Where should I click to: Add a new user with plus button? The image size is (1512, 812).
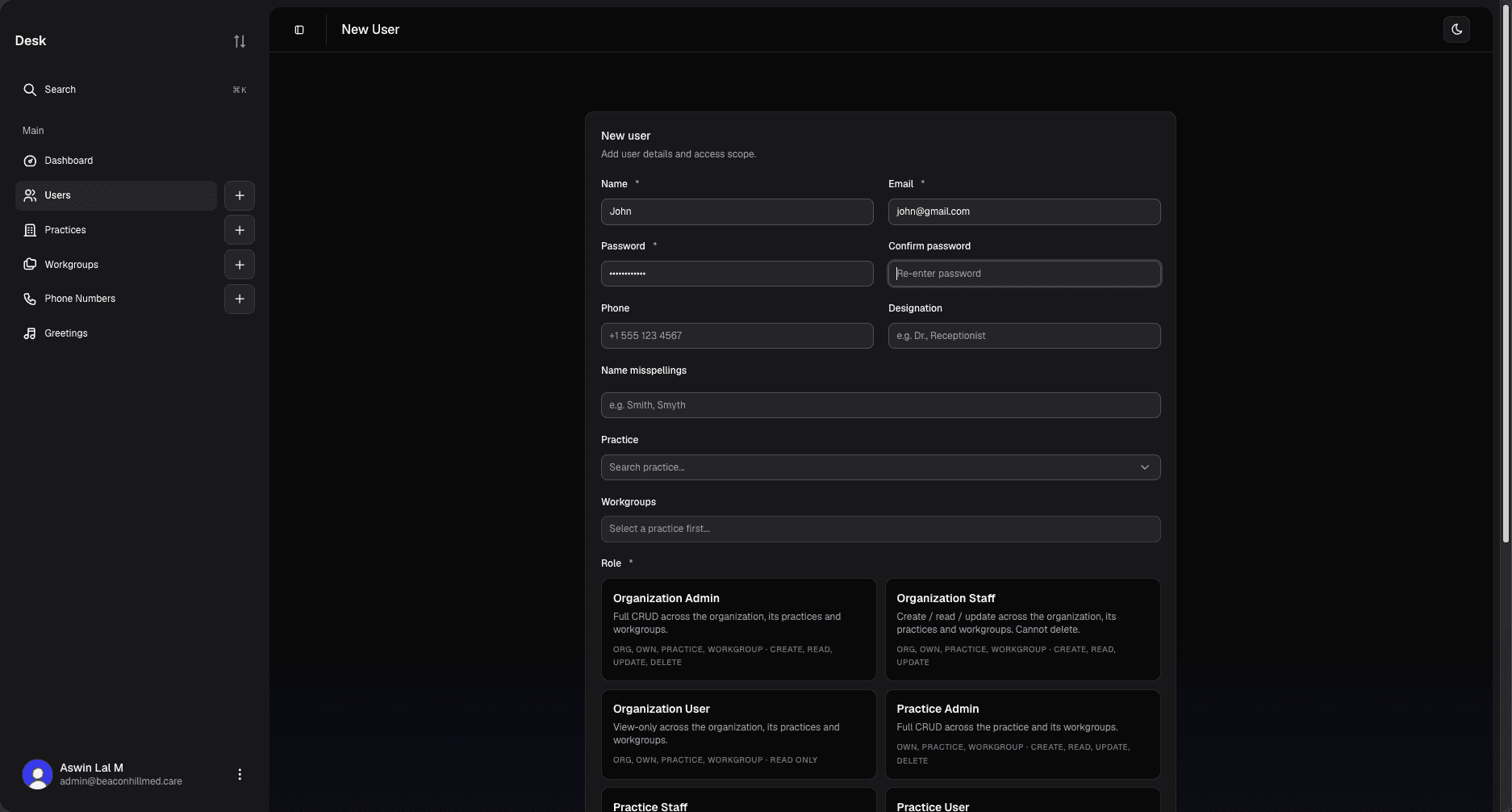[x=240, y=195]
